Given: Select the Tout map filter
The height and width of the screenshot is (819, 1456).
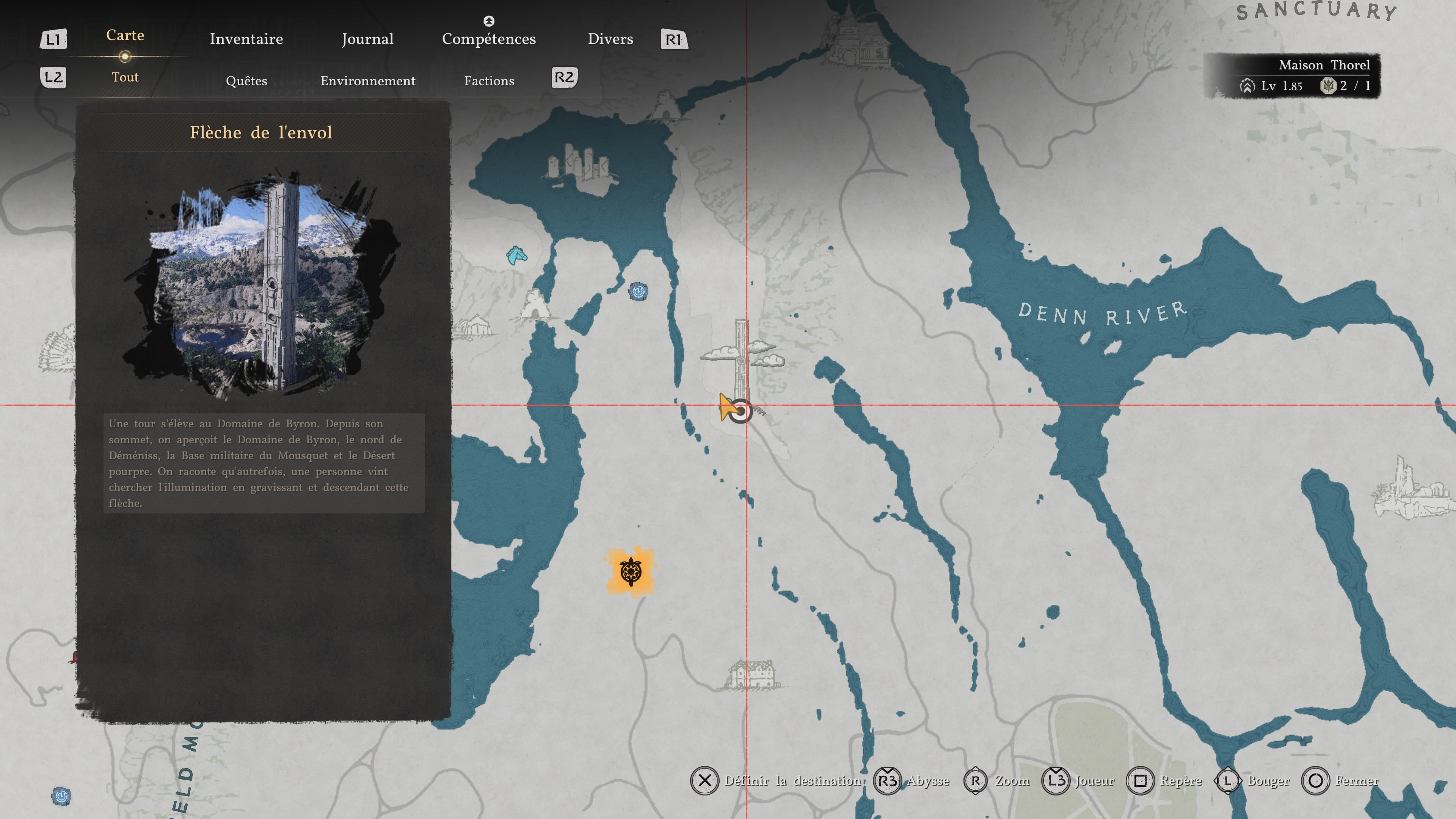Looking at the screenshot, I should click(125, 77).
